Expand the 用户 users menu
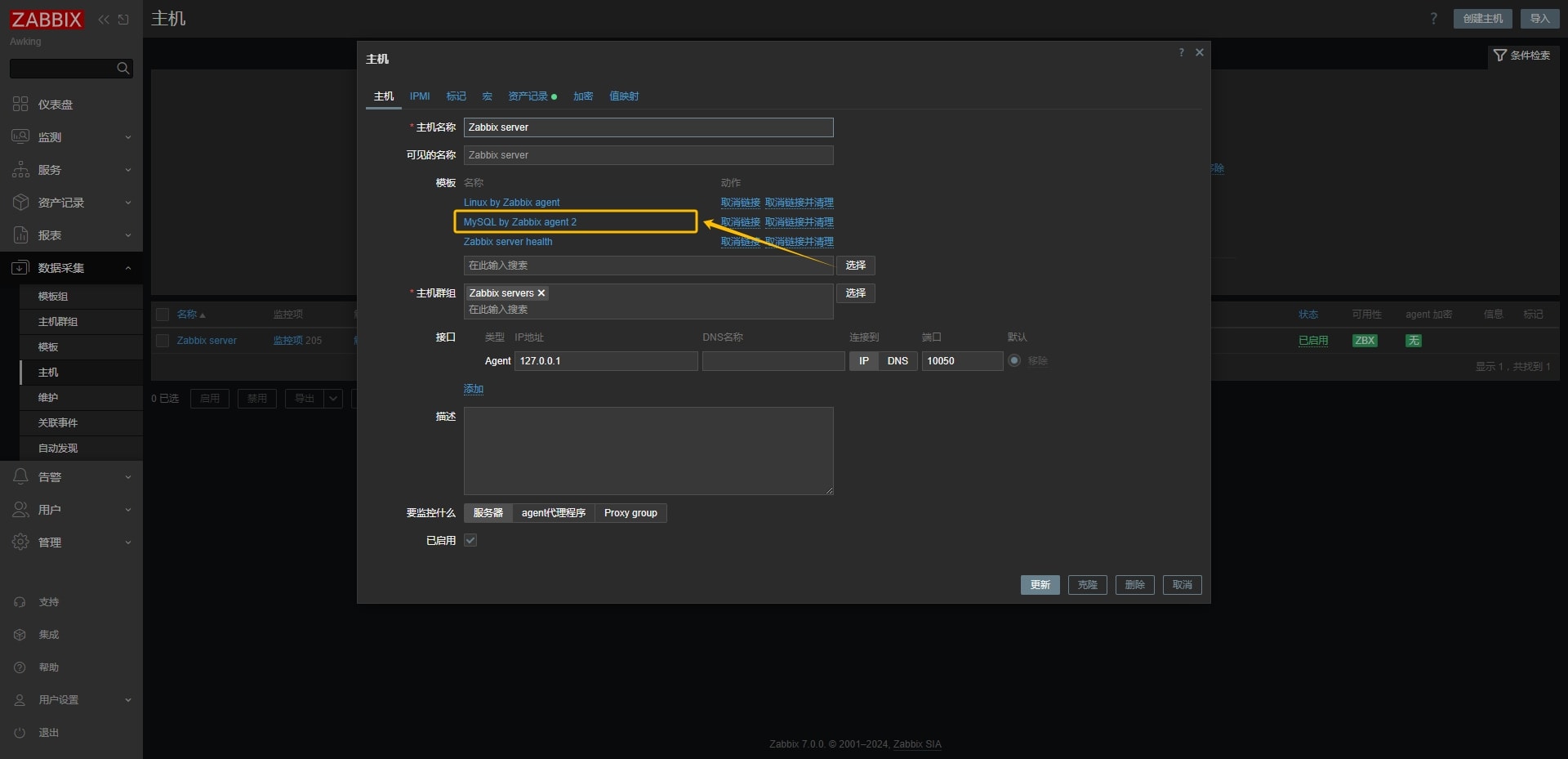Screen dimensions: 1568x759 [x=71, y=510]
